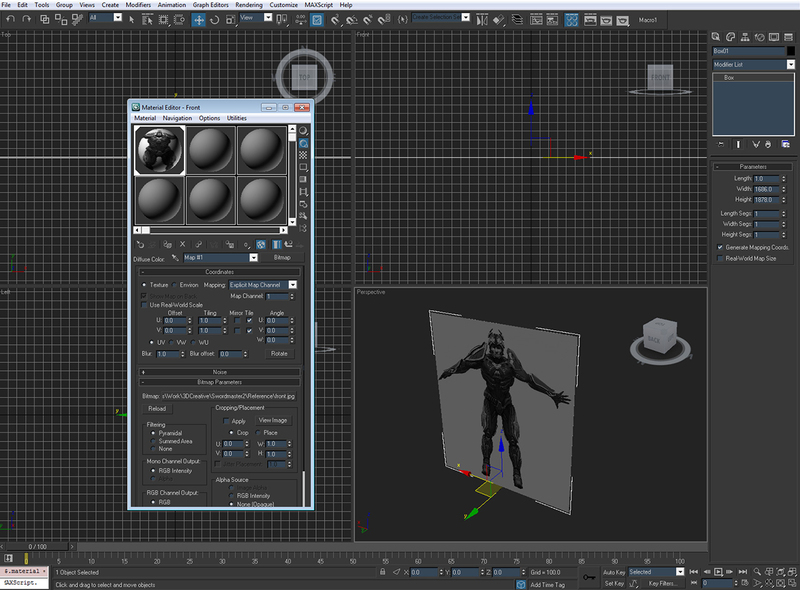Image resolution: width=800 pixels, height=590 pixels.
Task: Toggle the U Tile checkbox
Action: click(249, 321)
